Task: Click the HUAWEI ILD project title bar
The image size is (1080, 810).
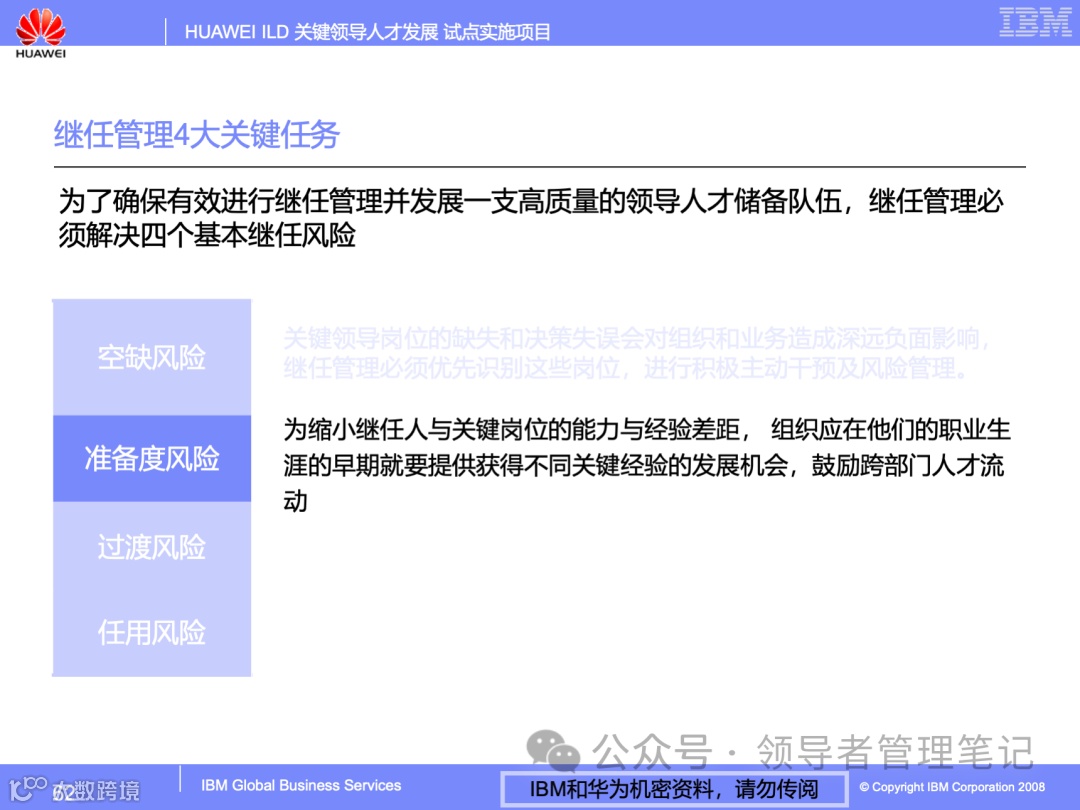Action: (370, 32)
